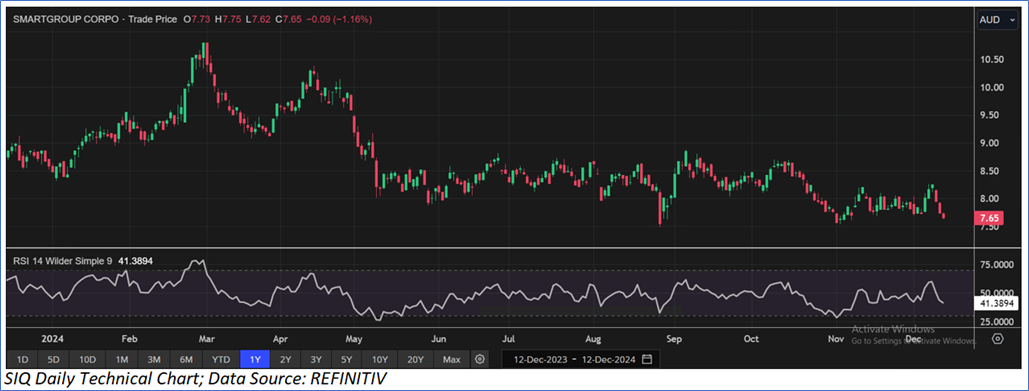This screenshot has height=391, width=1029.
Task: Switch to the 6M range
Action: pyautogui.click(x=186, y=360)
